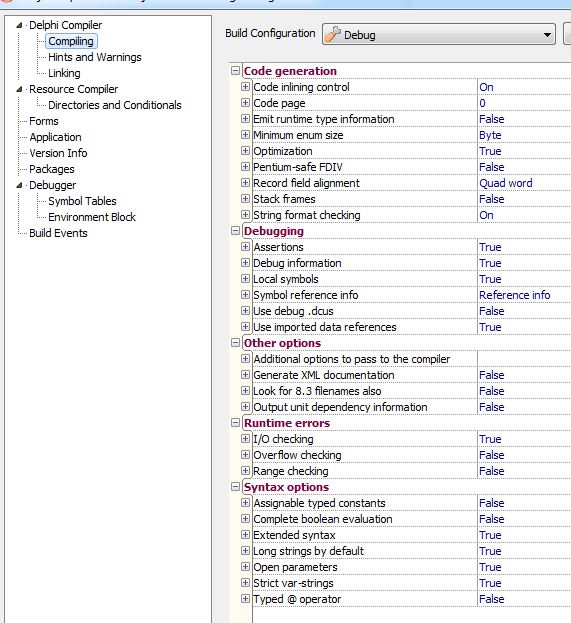The height and width of the screenshot is (623, 571).
Task: Open the Forms options page
Action: coord(44,121)
